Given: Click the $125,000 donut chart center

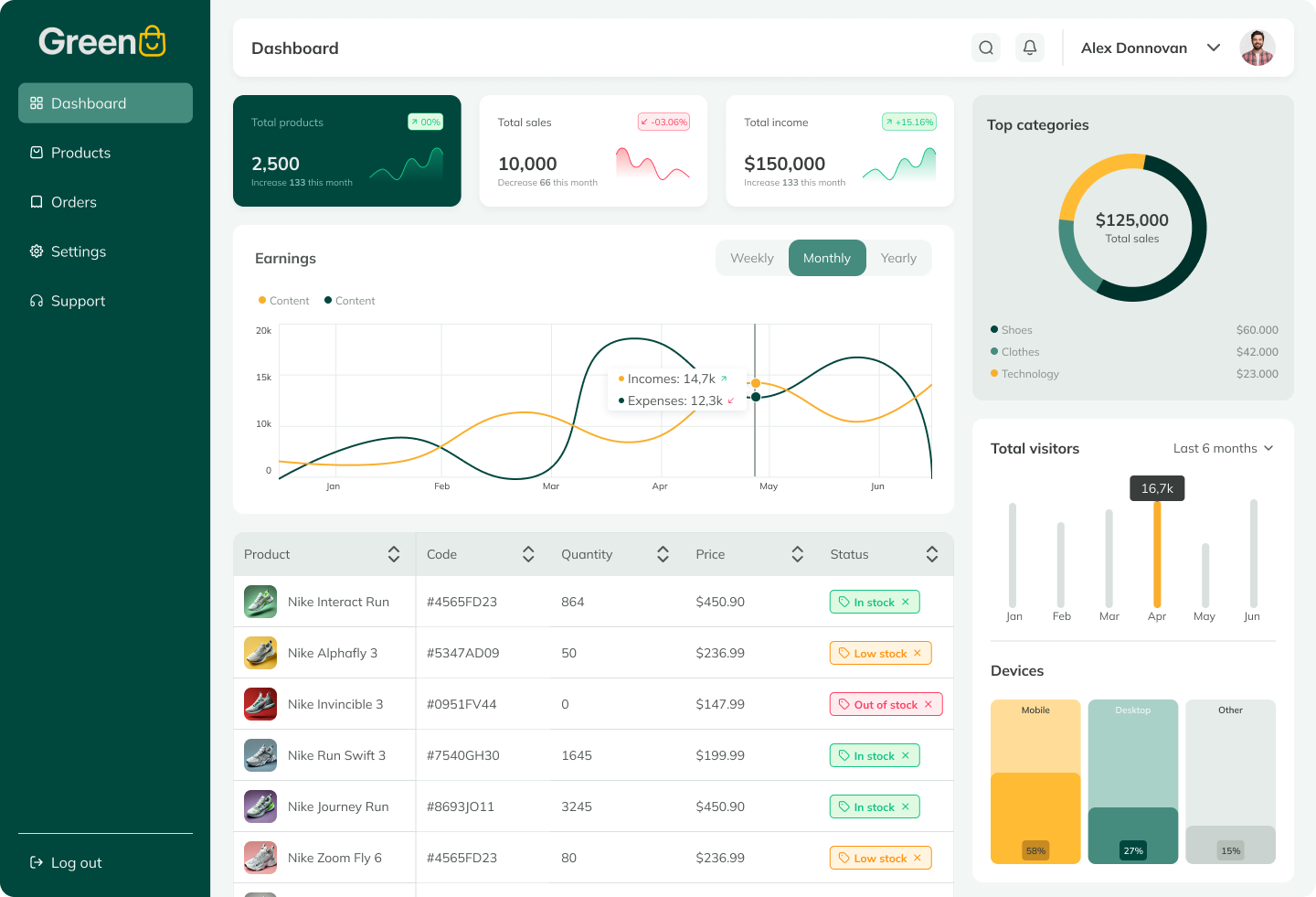Looking at the screenshot, I should (x=1132, y=228).
